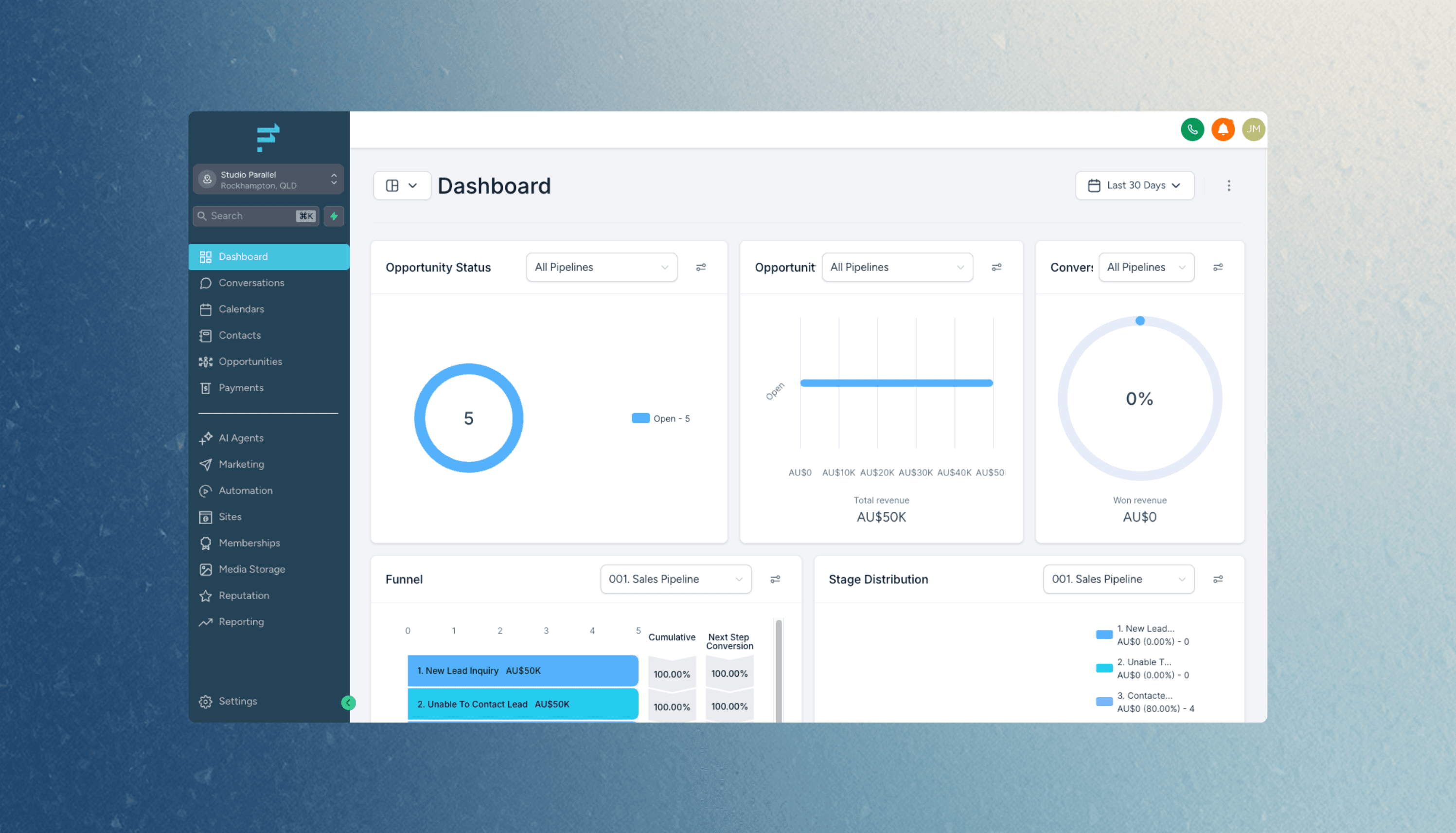
Task: Open the orange notifications bell
Action: (1223, 129)
